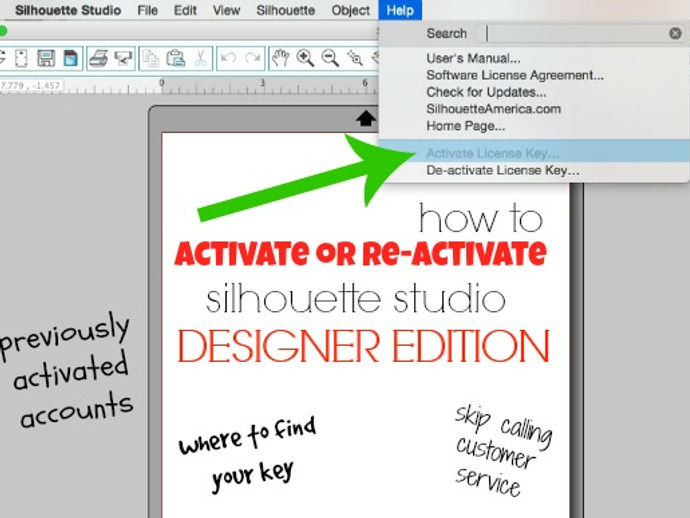Open the Edit menu
This screenshot has height=518, width=690.
pos(185,10)
